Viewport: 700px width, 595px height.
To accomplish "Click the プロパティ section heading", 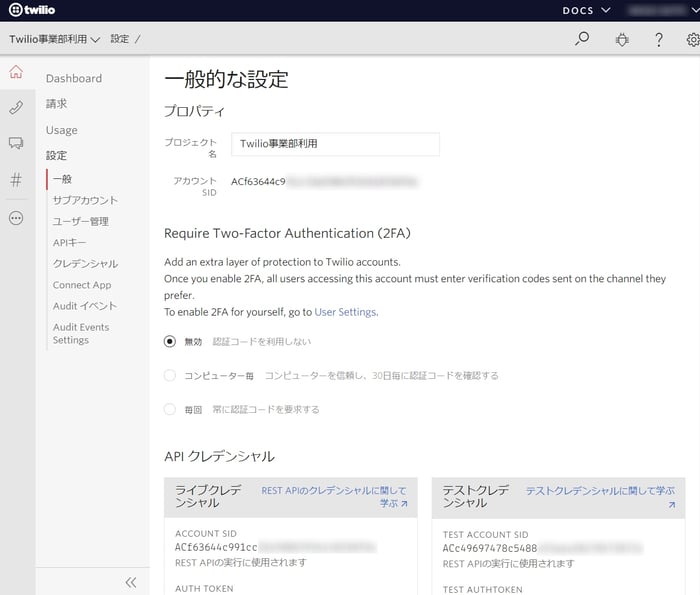I will (x=194, y=111).
